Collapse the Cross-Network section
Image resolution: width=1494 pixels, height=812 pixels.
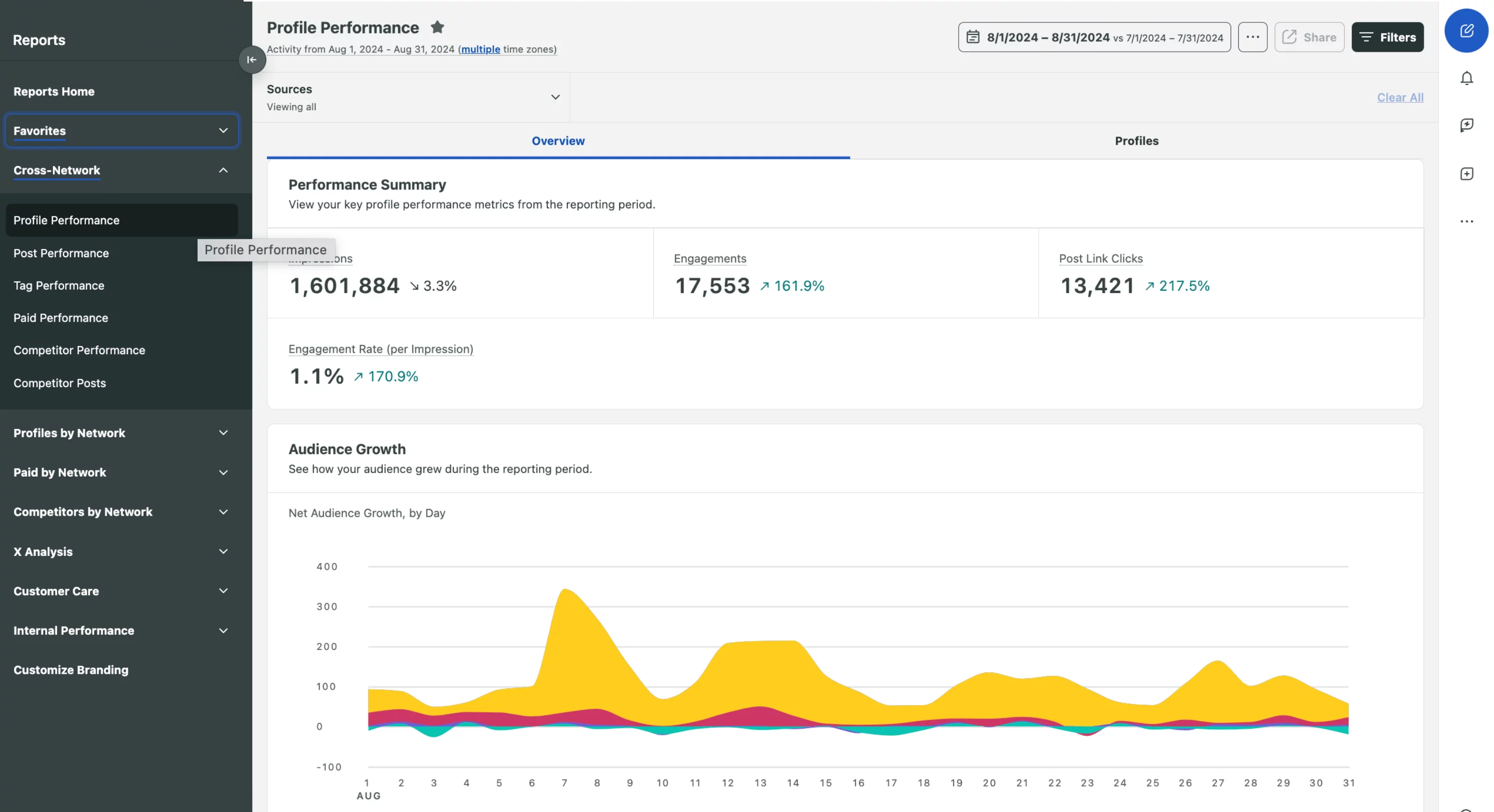click(122, 170)
